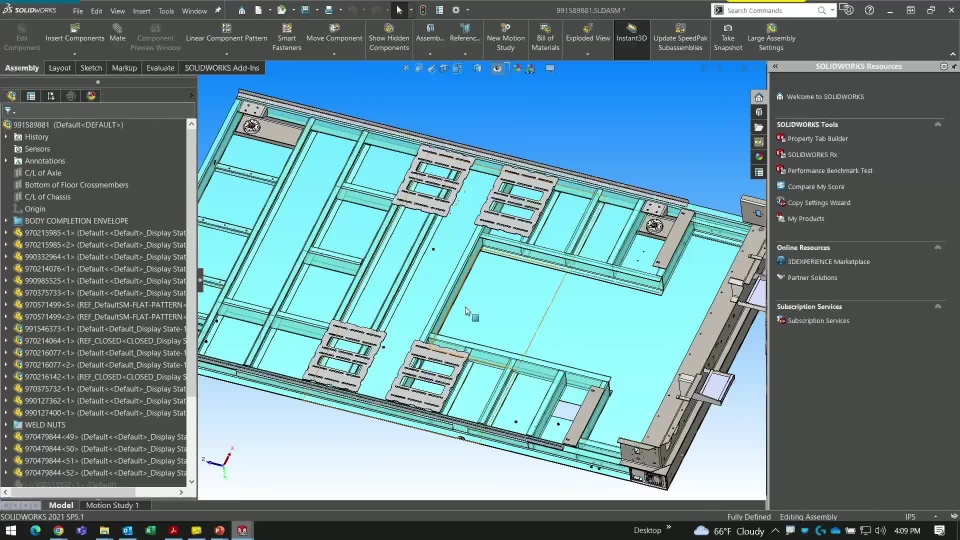Image resolution: width=960 pixels, height=540 pixels.
Task: Create an Exploded View
Action: click(588, 34)
